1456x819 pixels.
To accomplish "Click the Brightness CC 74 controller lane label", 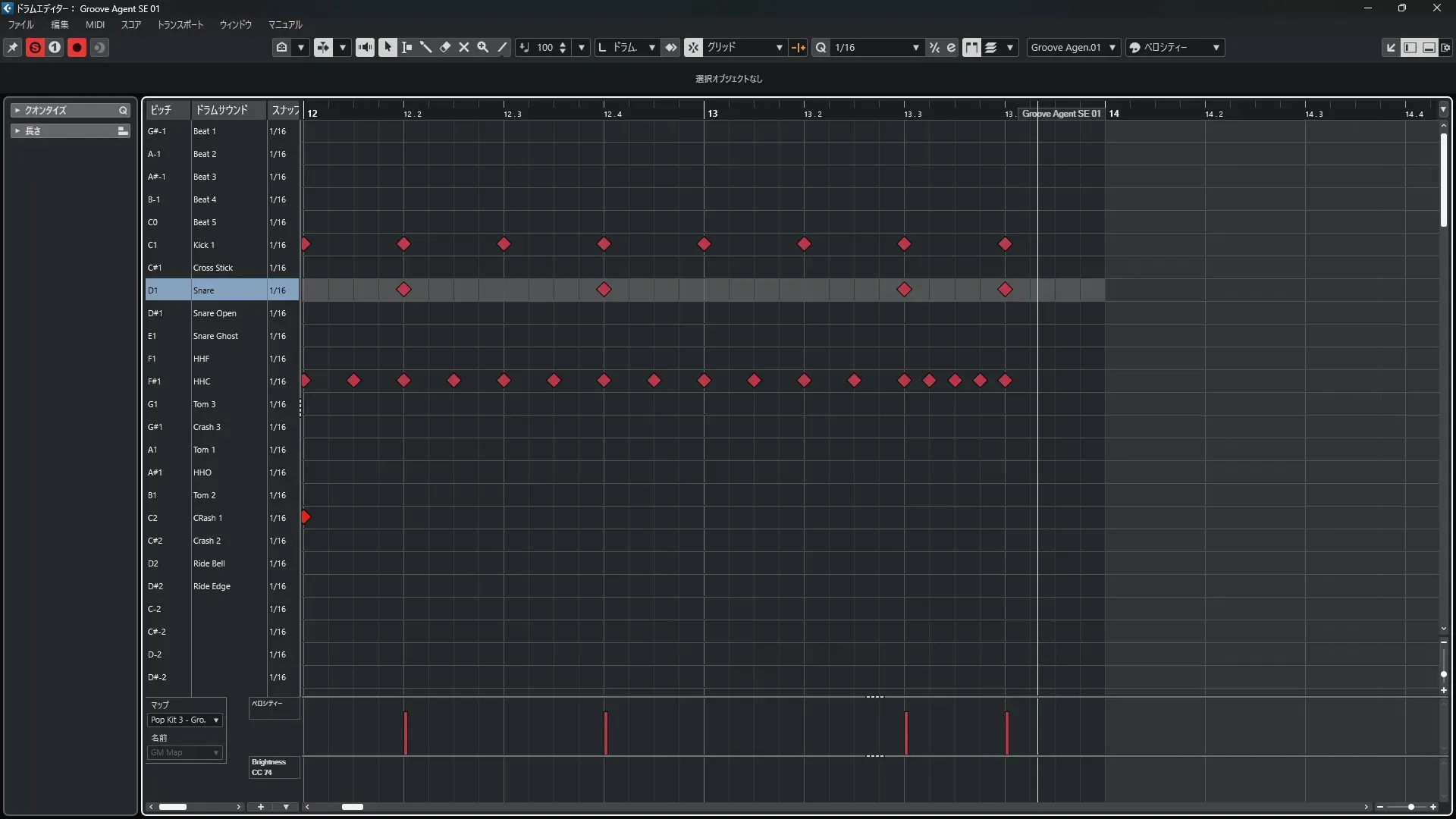I will click(273, 767).
